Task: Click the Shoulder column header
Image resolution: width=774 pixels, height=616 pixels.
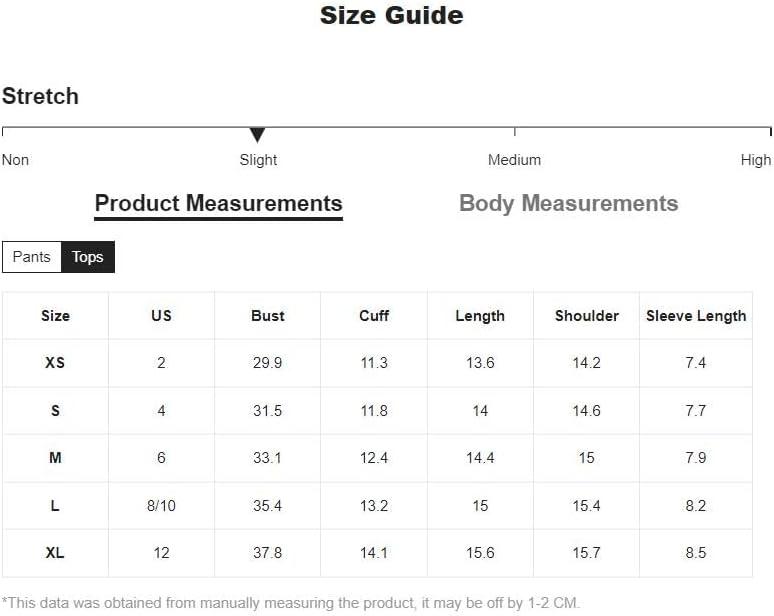Action: 586,316
